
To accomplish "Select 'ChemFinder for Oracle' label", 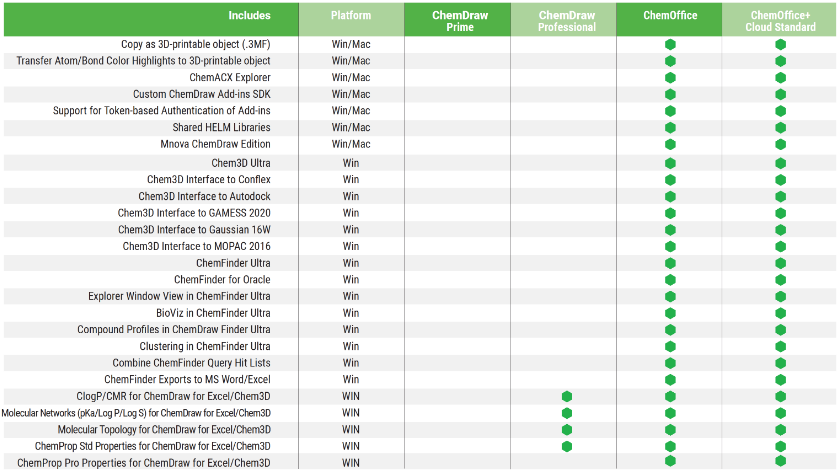I will [222, 279].
